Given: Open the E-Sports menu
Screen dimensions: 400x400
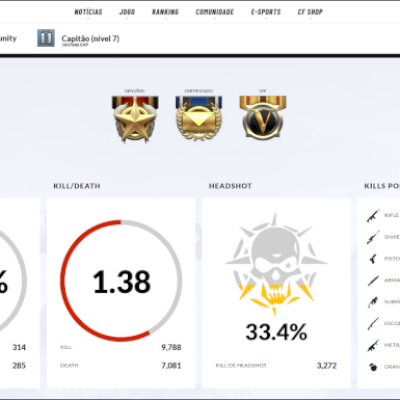Looking at the screenshot, I should click(266, 12).
